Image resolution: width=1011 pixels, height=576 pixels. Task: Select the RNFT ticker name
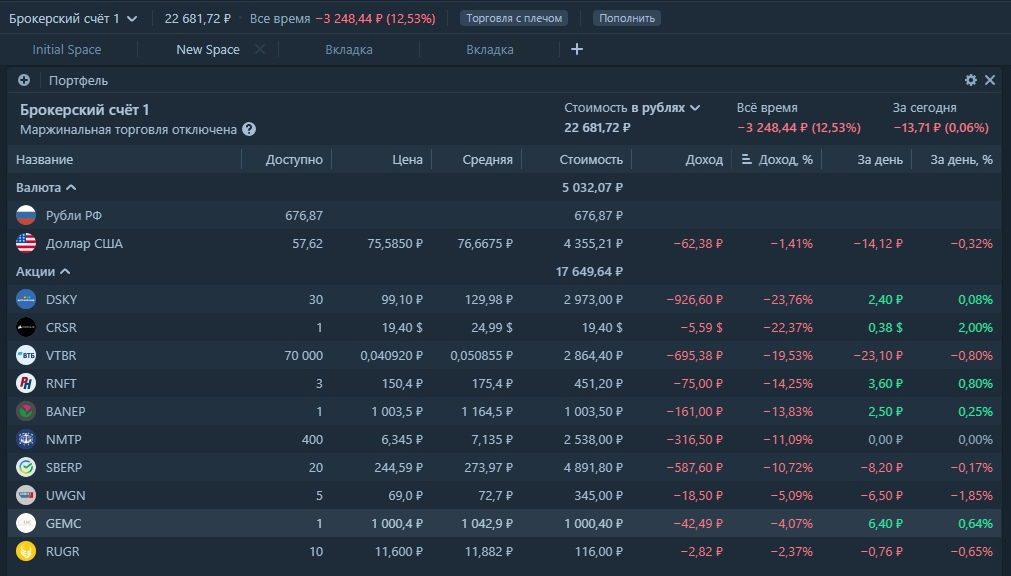click(61, 383)
